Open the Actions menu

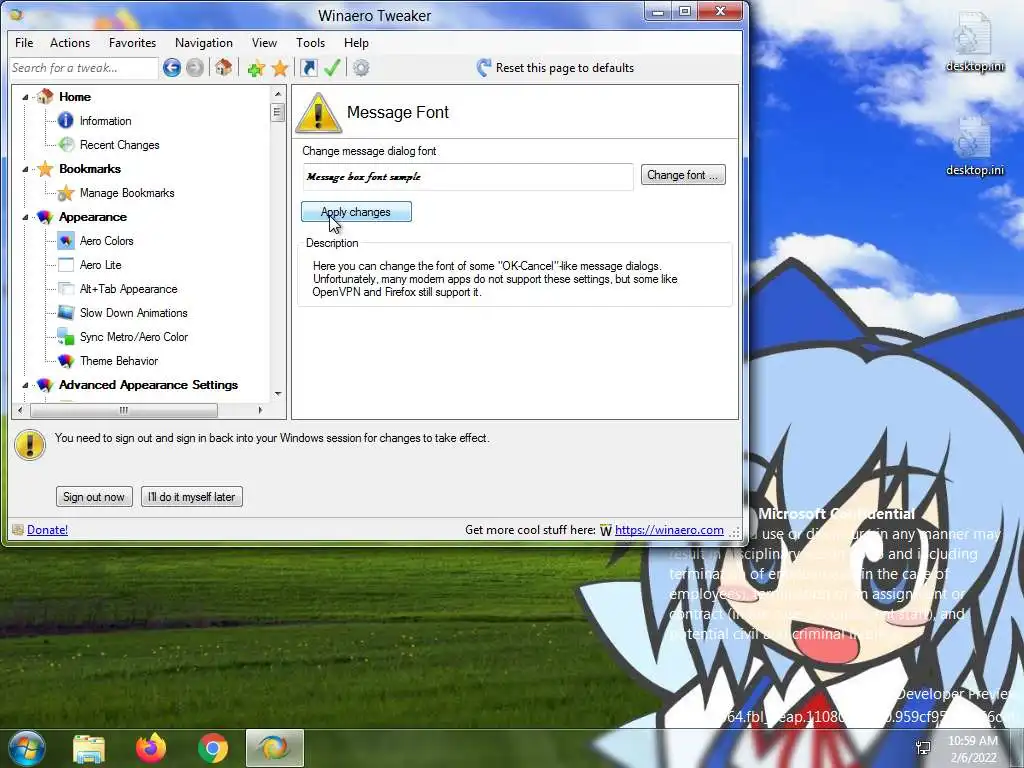pos(70,42)
